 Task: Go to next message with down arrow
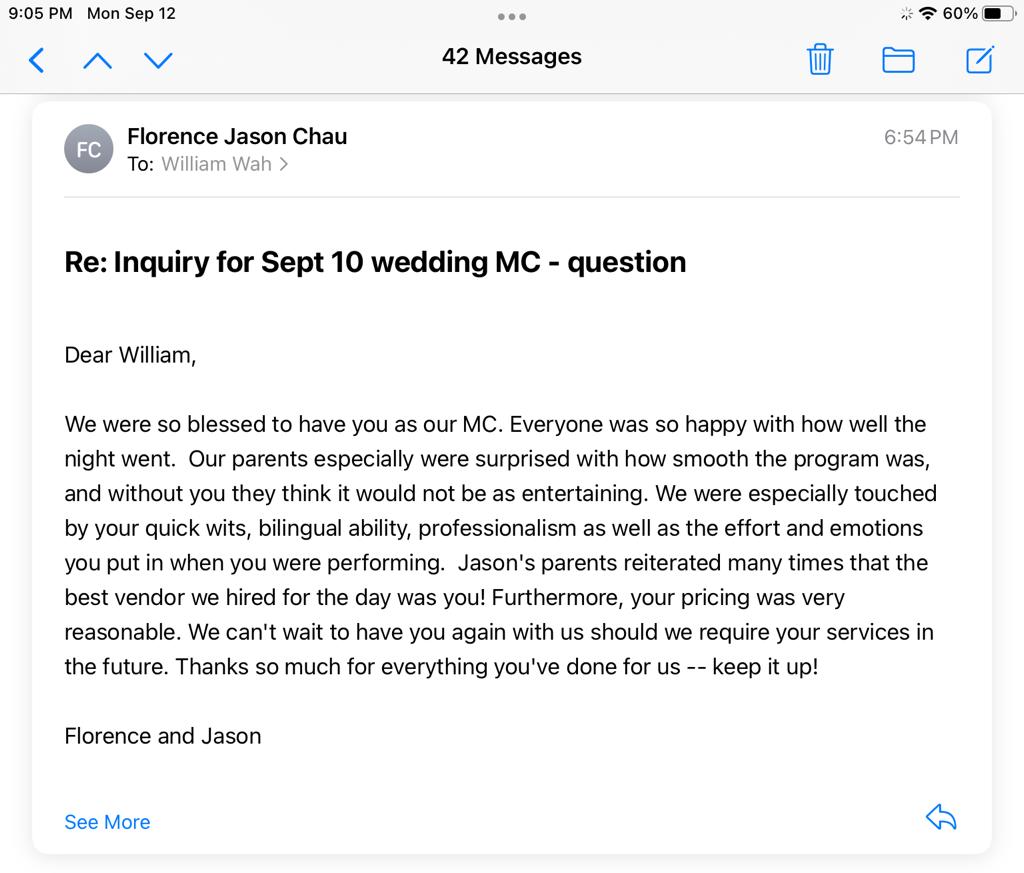click(x=158, y=61)
